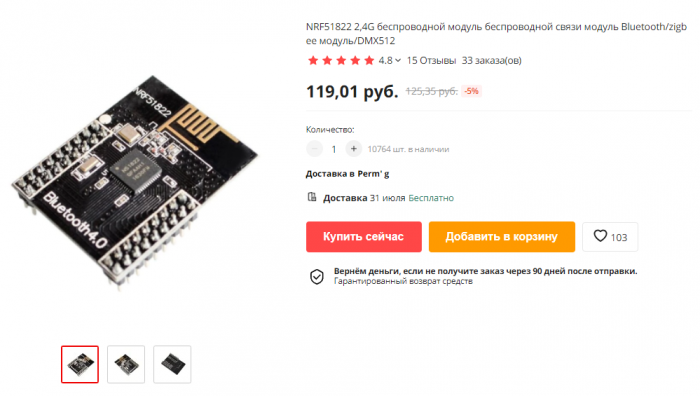700x396 pixels.
Task: Select the third product thumbnail
Action: (x=172, y=364)
